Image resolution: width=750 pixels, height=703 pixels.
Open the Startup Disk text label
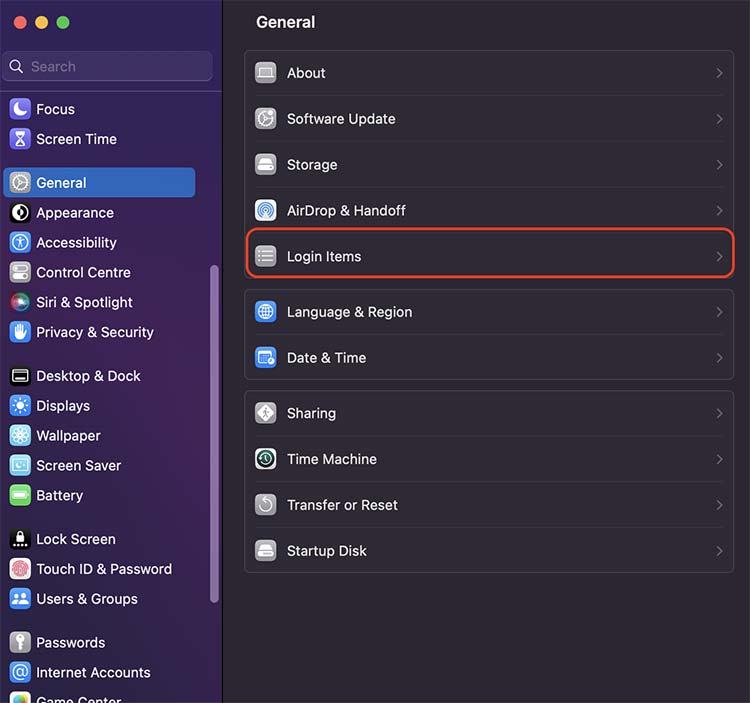(x=326, y=551)
